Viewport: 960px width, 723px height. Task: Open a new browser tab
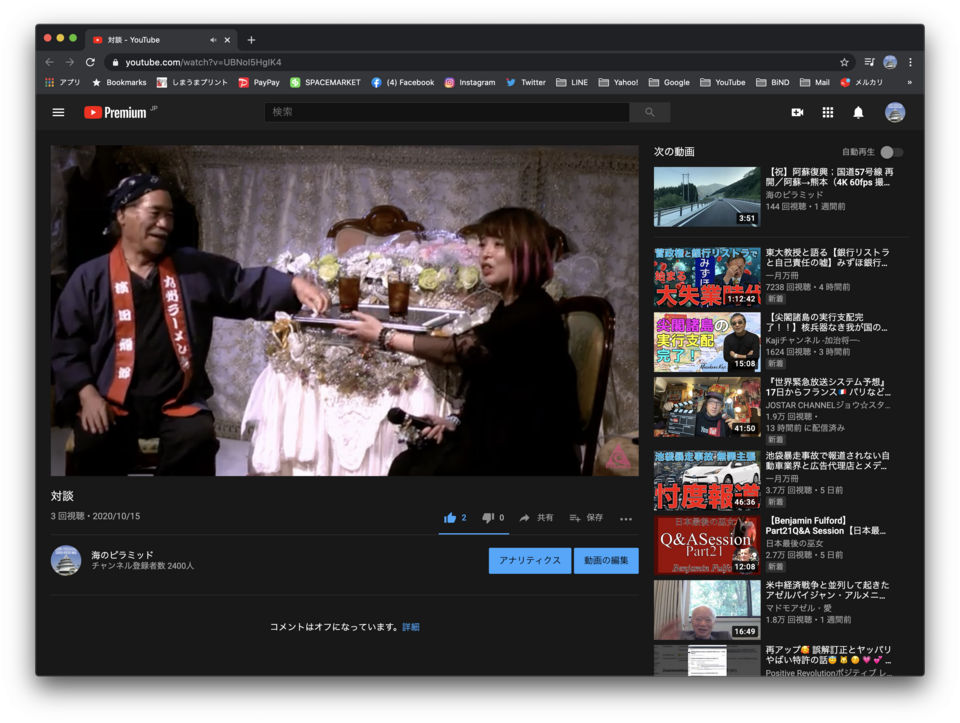[x=251, y=40]
